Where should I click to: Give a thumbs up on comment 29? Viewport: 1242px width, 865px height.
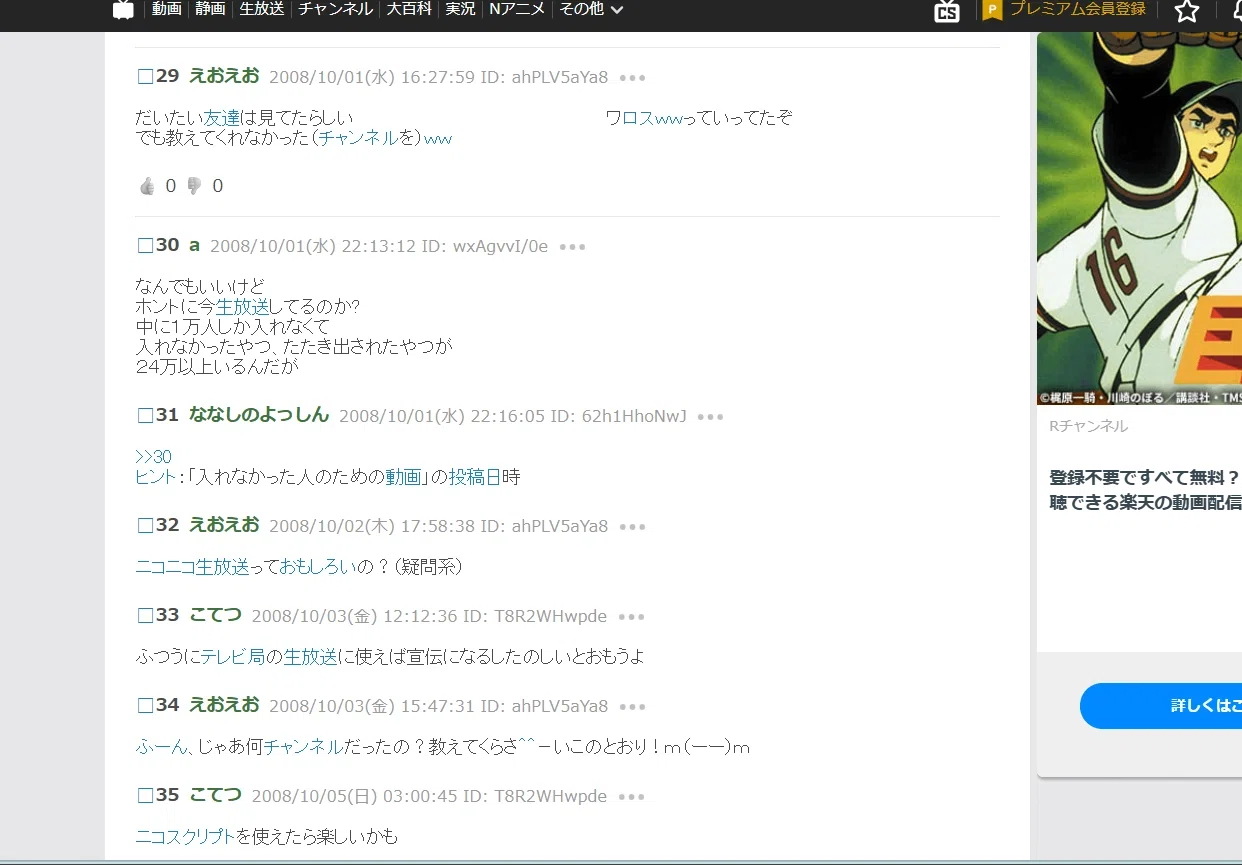coord(147,186)
